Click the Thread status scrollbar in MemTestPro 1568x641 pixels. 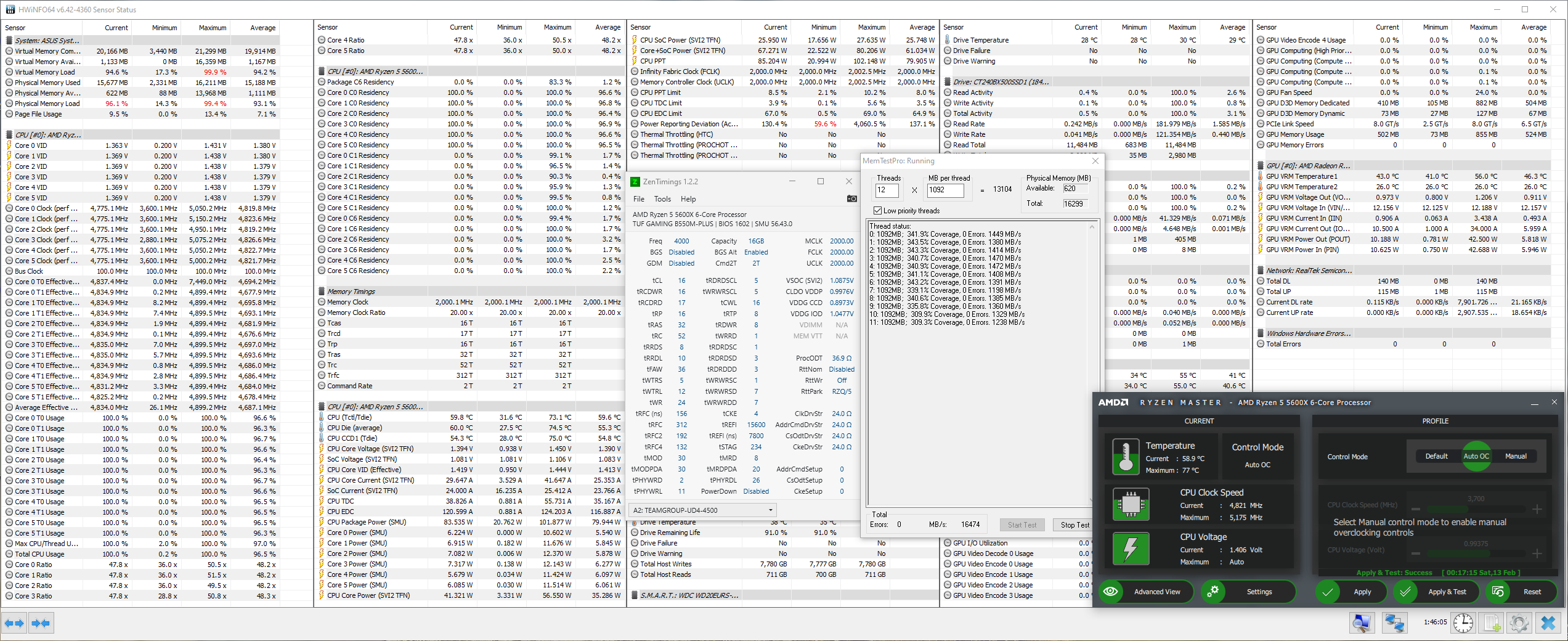coord(1092,364)
